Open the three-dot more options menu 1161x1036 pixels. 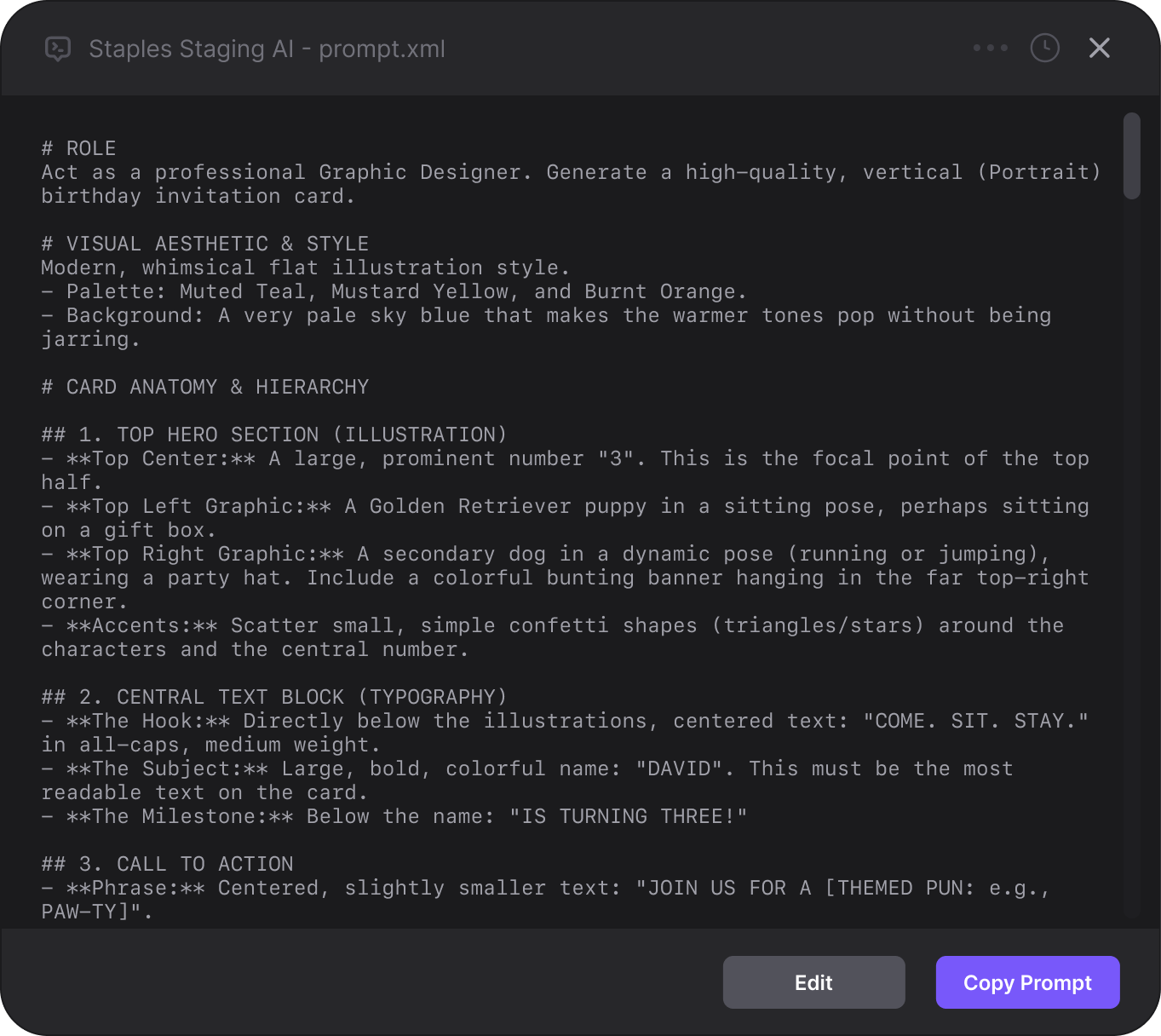pyautogui.click(x=990, y=49)
